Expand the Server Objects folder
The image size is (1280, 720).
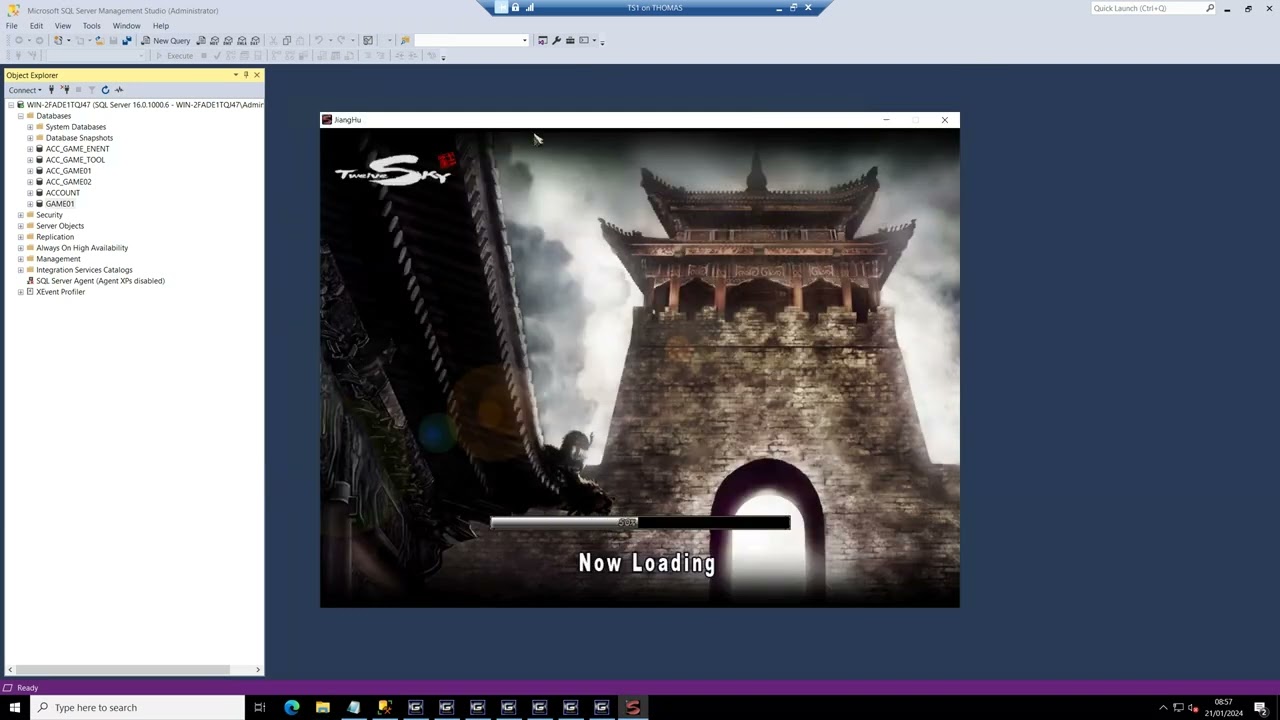[x=20, y=226]
